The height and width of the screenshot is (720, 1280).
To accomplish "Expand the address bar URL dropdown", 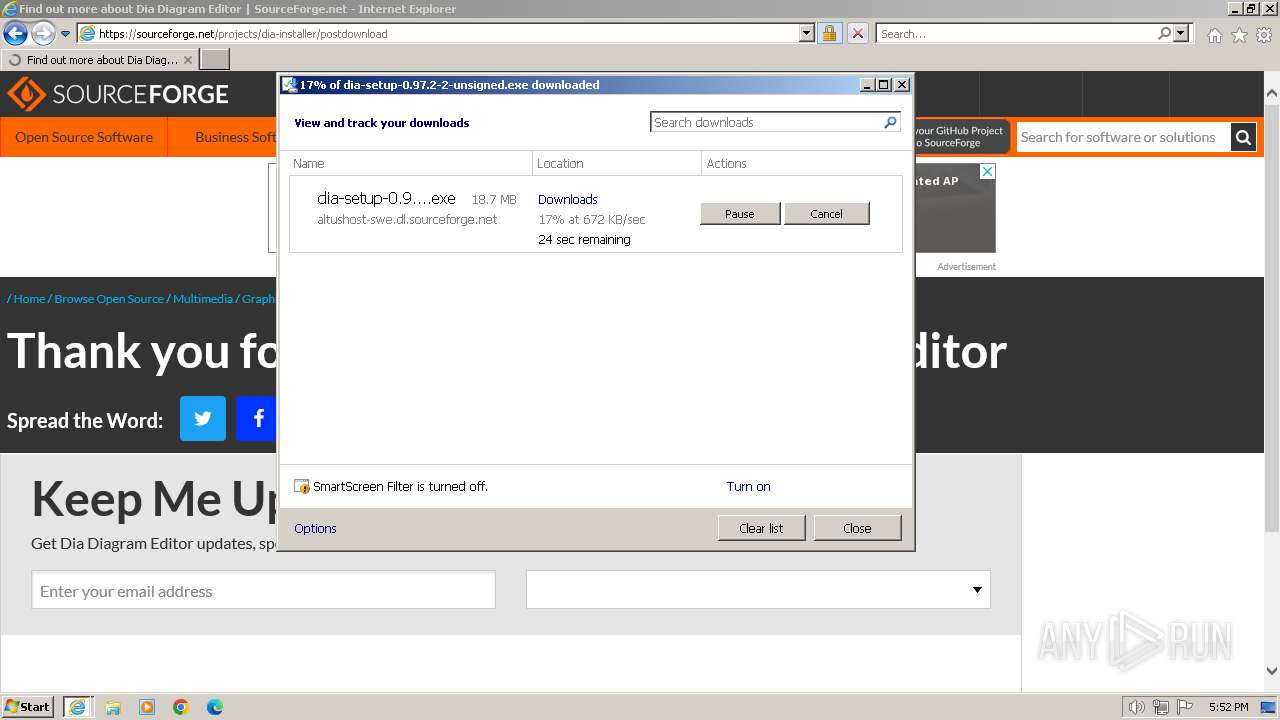I will point(807,33).
